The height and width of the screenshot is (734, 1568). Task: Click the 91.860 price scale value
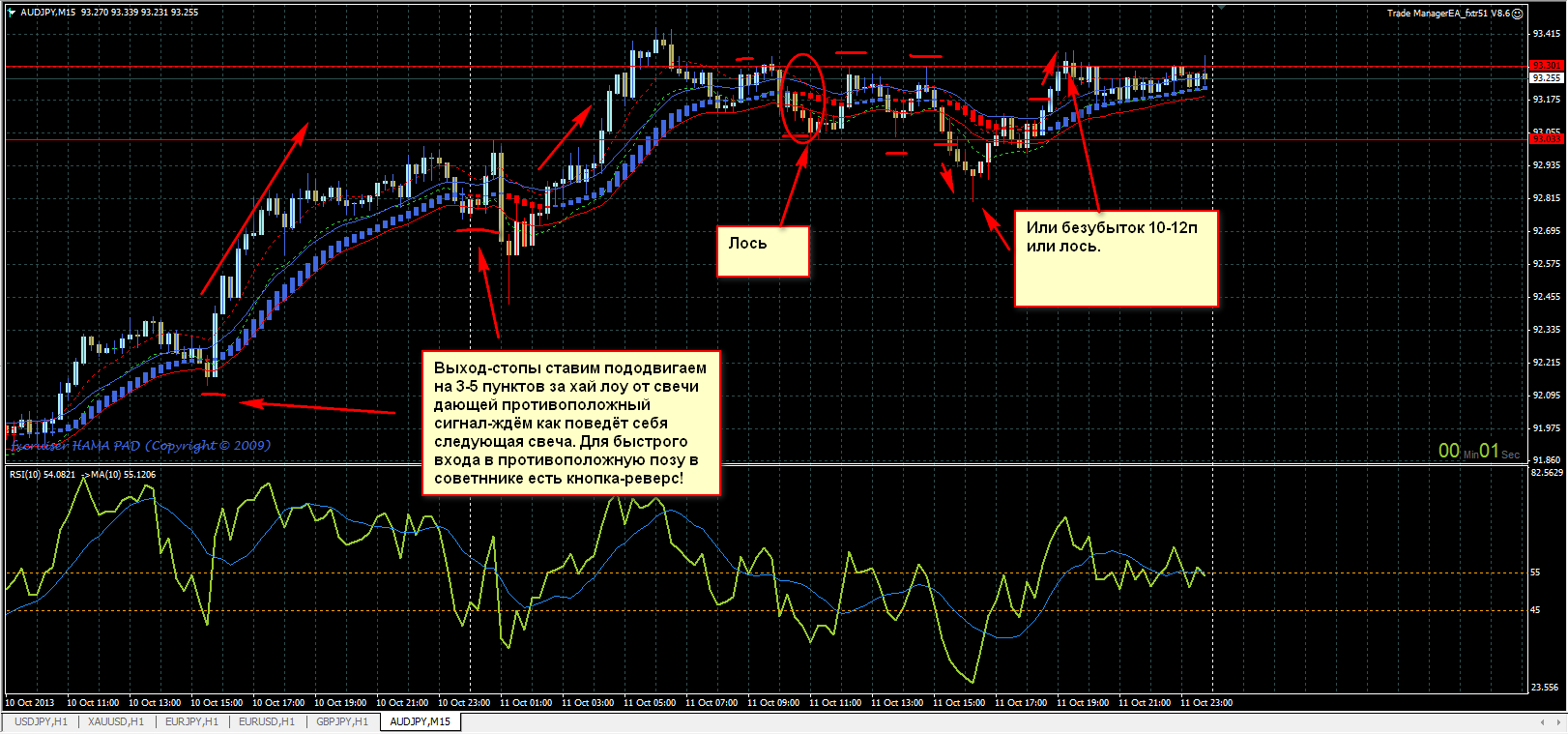(x=1547, y=460)
